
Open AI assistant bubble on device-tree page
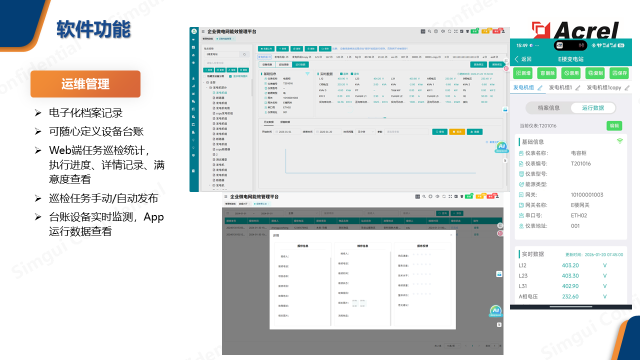pyautogui.click(x=502, y=147)
